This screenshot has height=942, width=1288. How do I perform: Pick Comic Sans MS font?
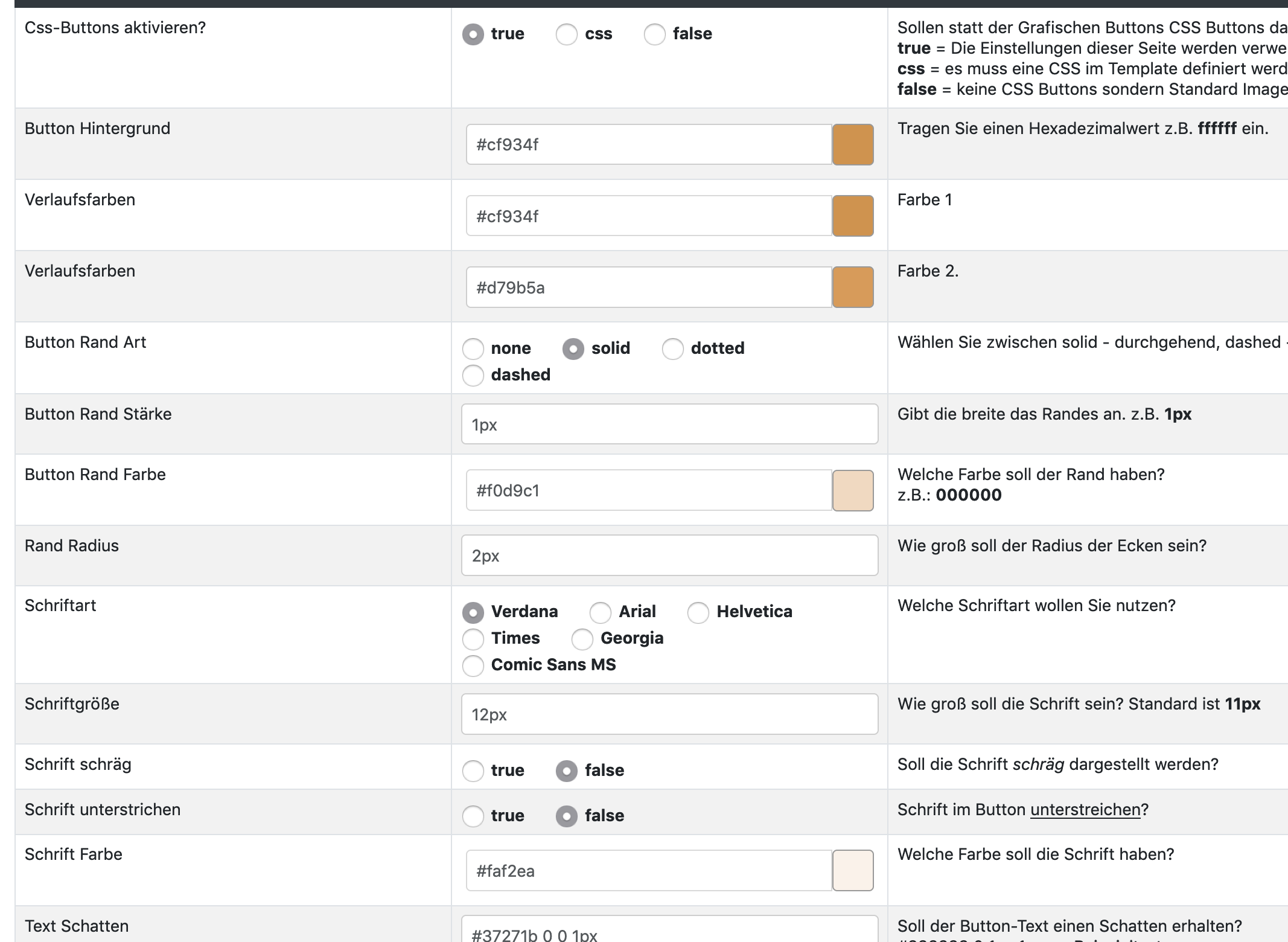point(473,665)
